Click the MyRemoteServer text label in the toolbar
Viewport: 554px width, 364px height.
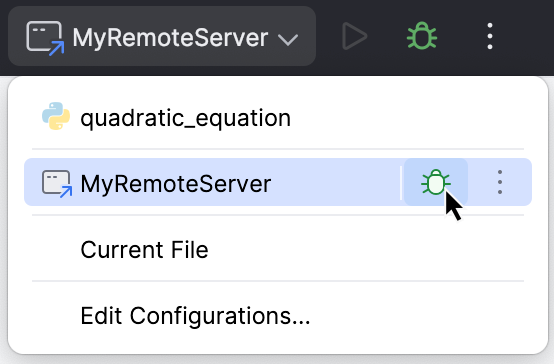coord(170,37)
